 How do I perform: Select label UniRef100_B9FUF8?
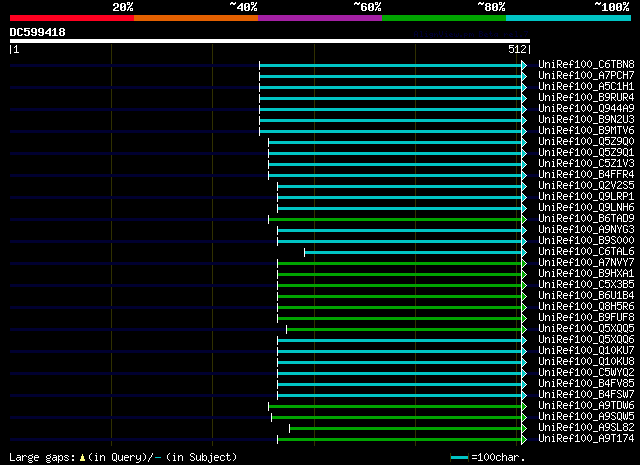(586, 318)
